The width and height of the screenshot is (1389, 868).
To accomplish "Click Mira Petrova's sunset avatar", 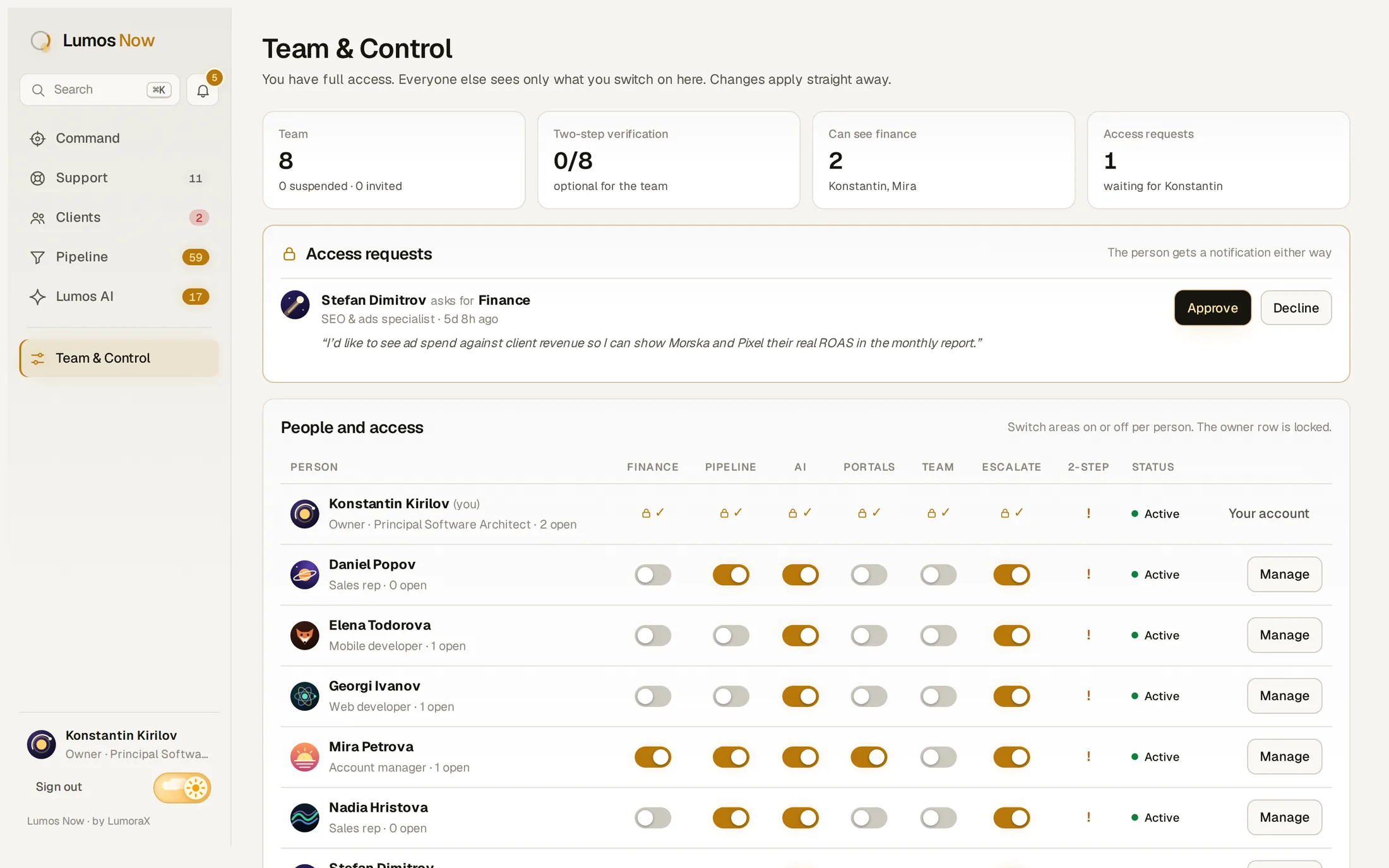I will point(304,757).
